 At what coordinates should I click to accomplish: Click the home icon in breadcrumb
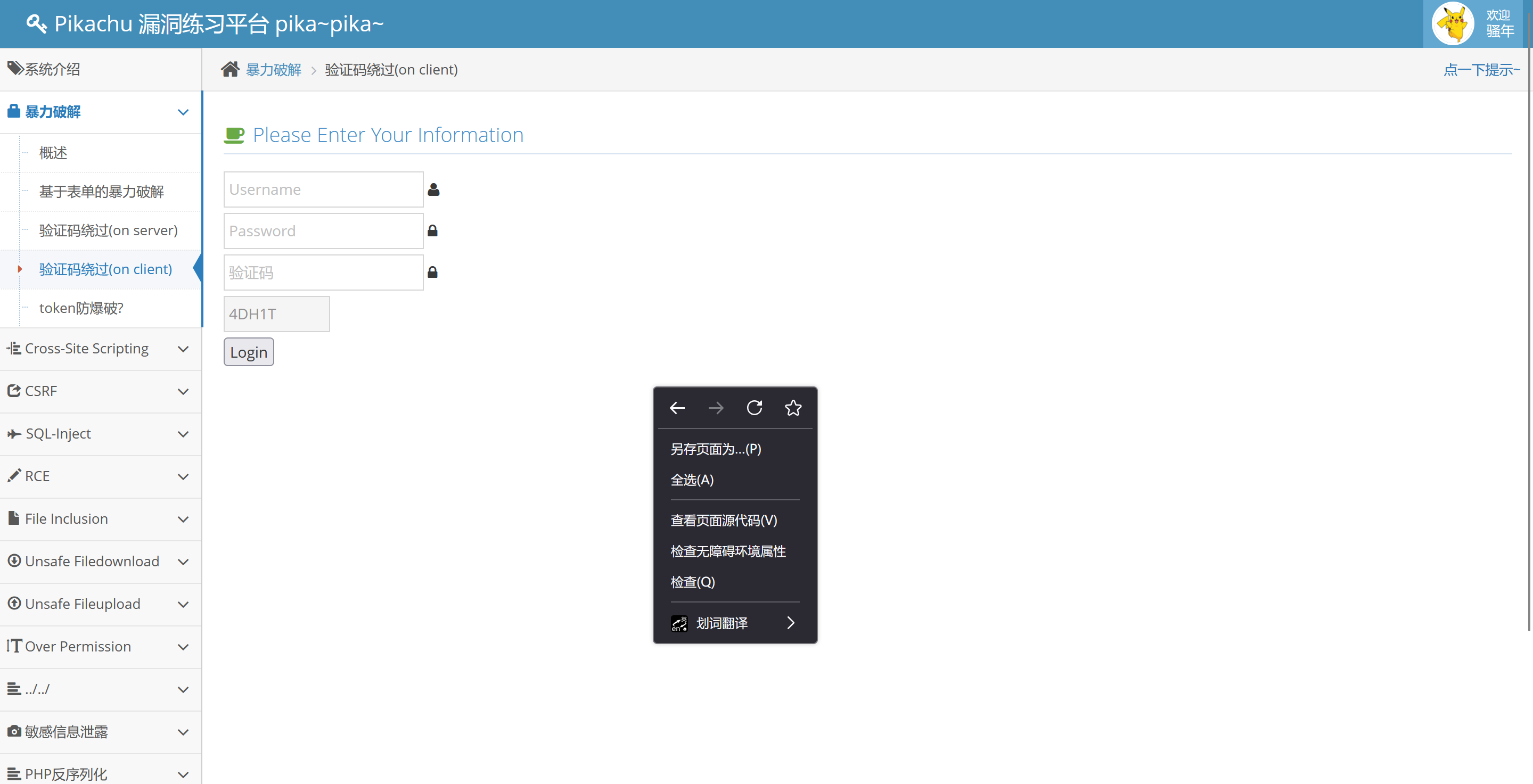pos(229,70)
